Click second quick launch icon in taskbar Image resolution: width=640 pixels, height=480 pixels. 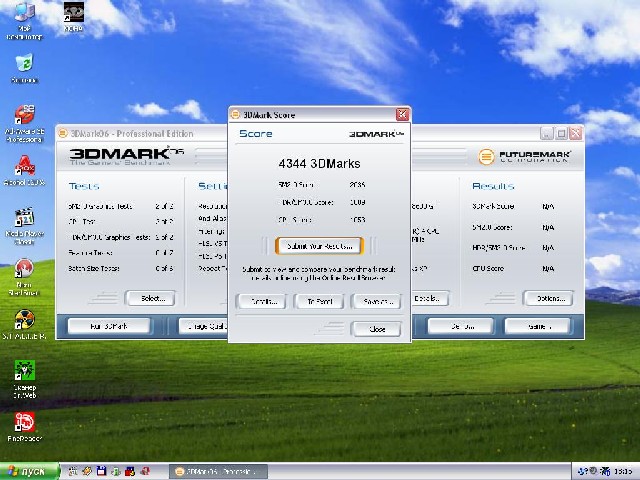click(x=87, y=471)
